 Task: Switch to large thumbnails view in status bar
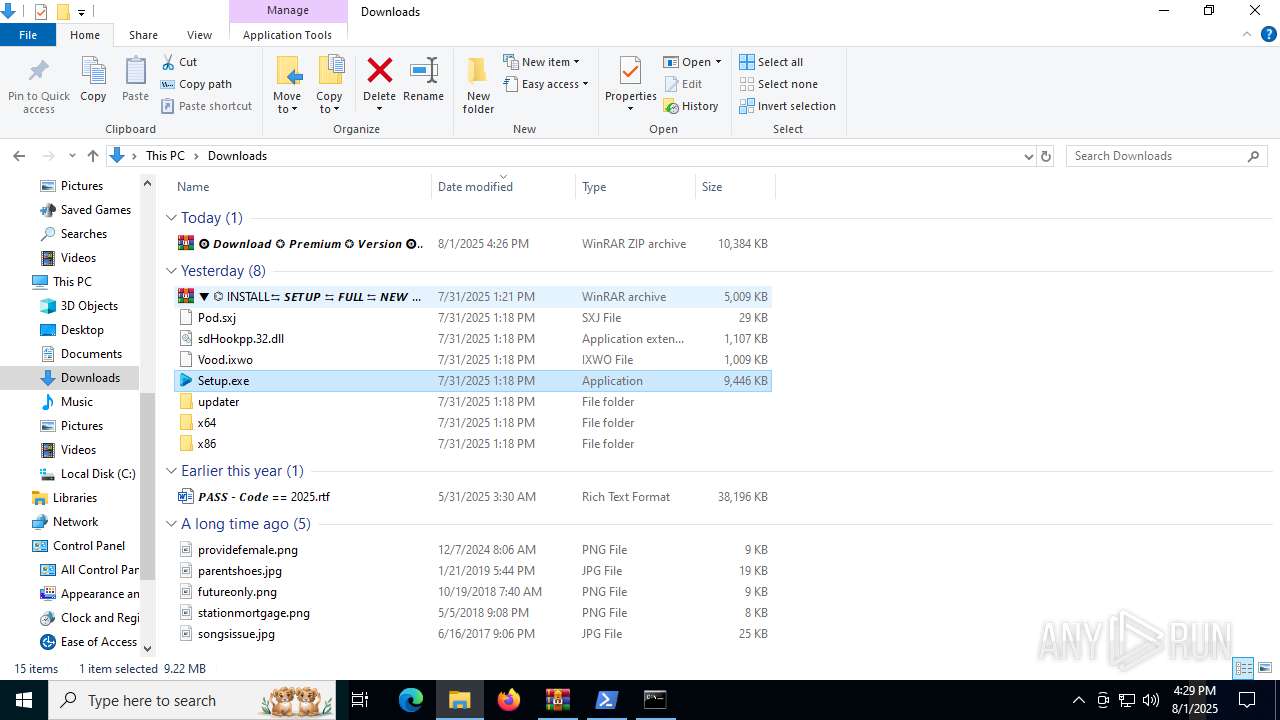coord(1264,668)
